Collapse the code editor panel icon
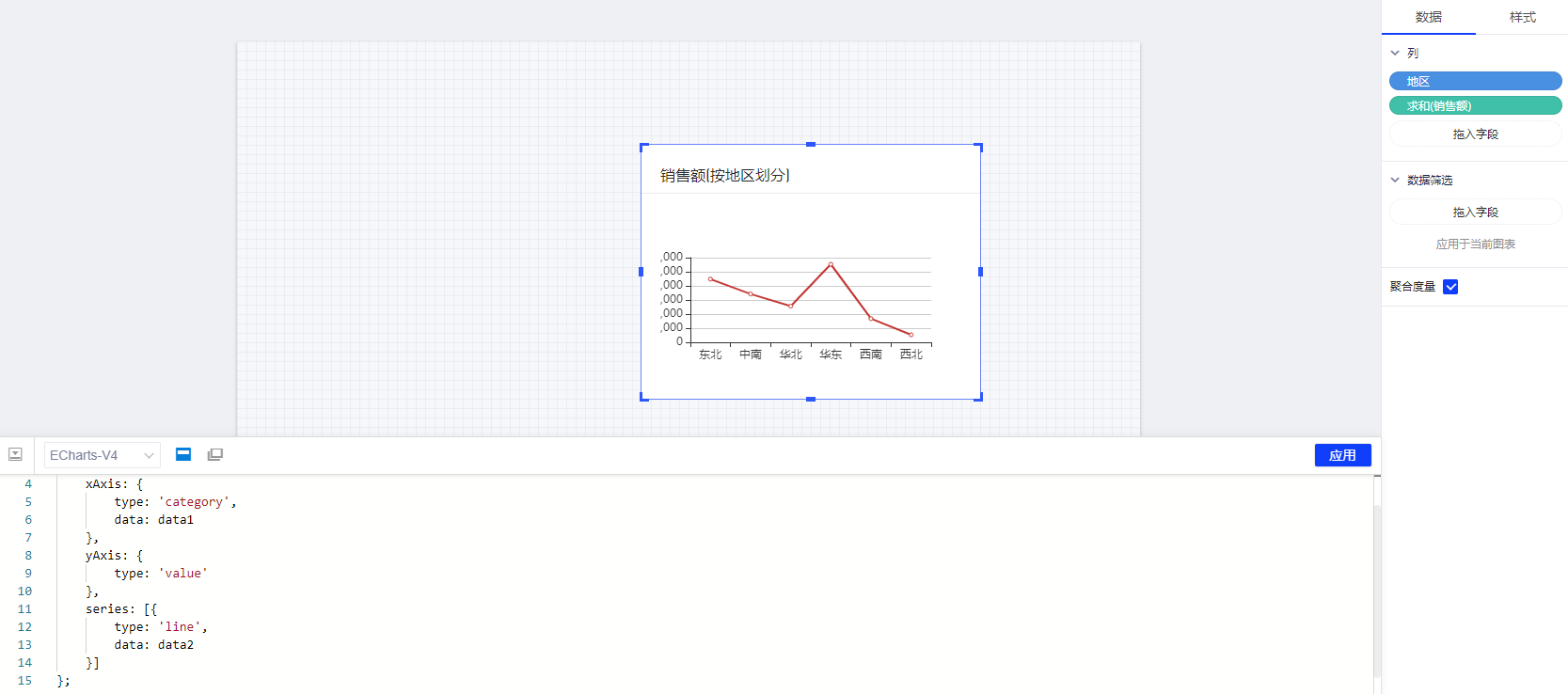The width and height of the screenshot is (1568, 694). (x=15, y=454)
